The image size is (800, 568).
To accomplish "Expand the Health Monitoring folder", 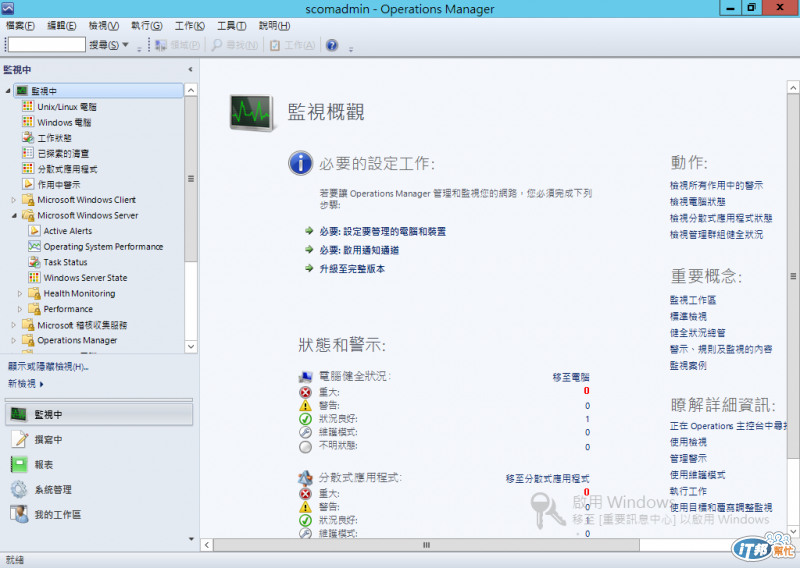I will [x=20, y=293].
